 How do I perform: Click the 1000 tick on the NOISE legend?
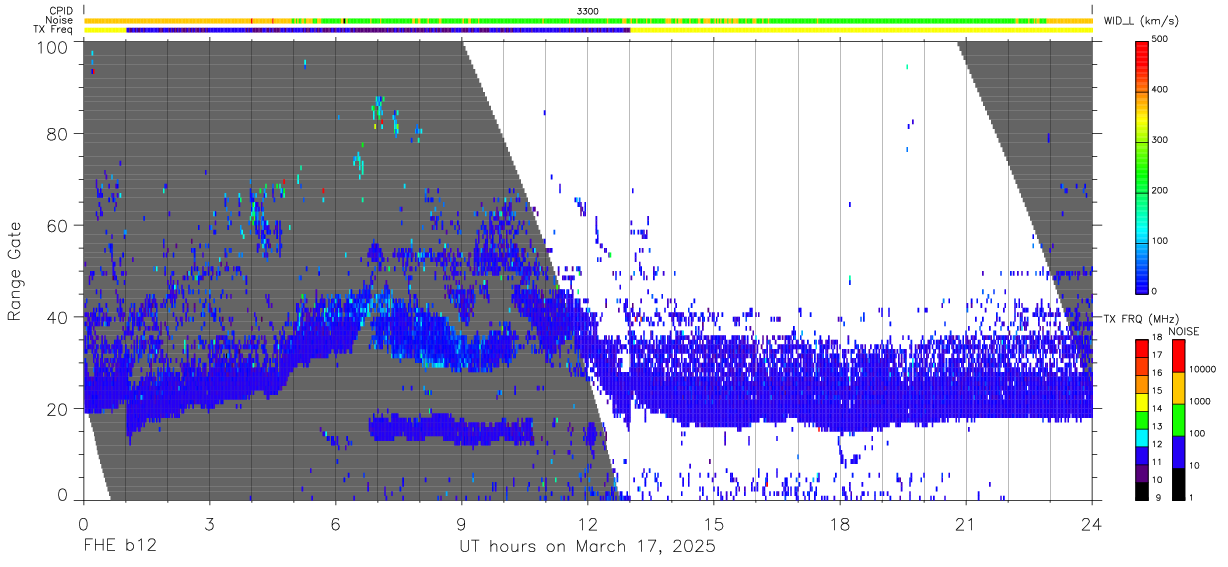click(x=1198, y=400)
